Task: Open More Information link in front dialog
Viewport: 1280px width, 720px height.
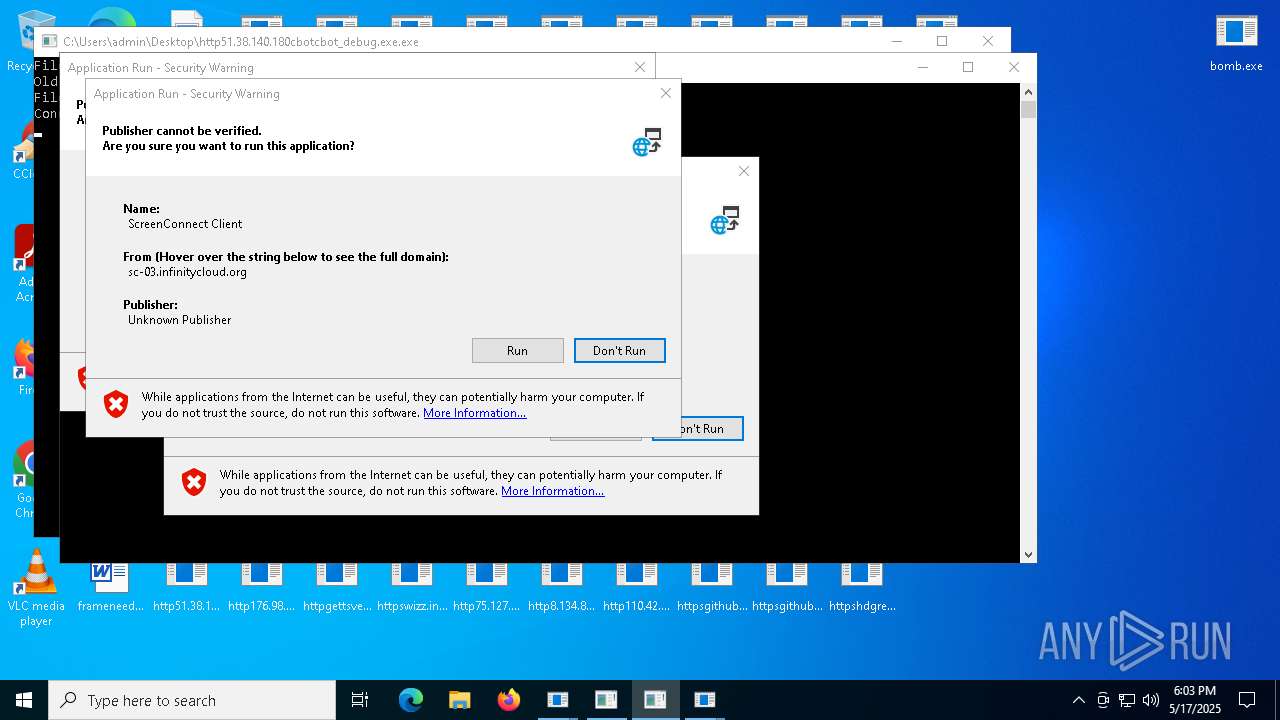Action: tap(474, 413)
